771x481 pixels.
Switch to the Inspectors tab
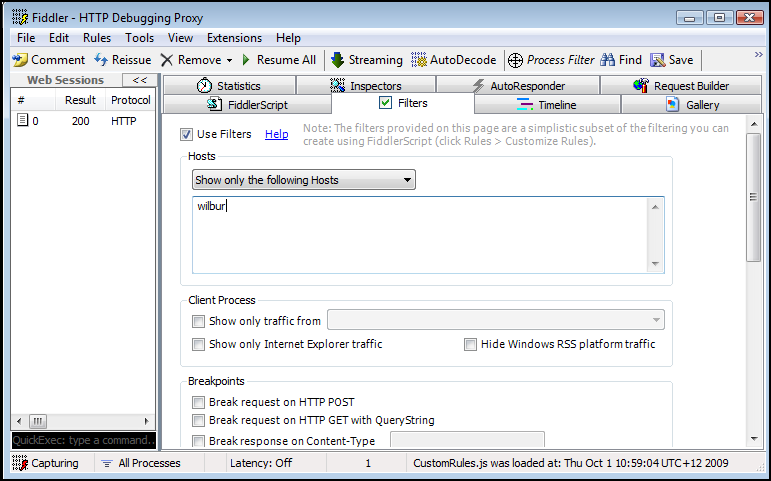pyautogui.click(x=366, y=86)
